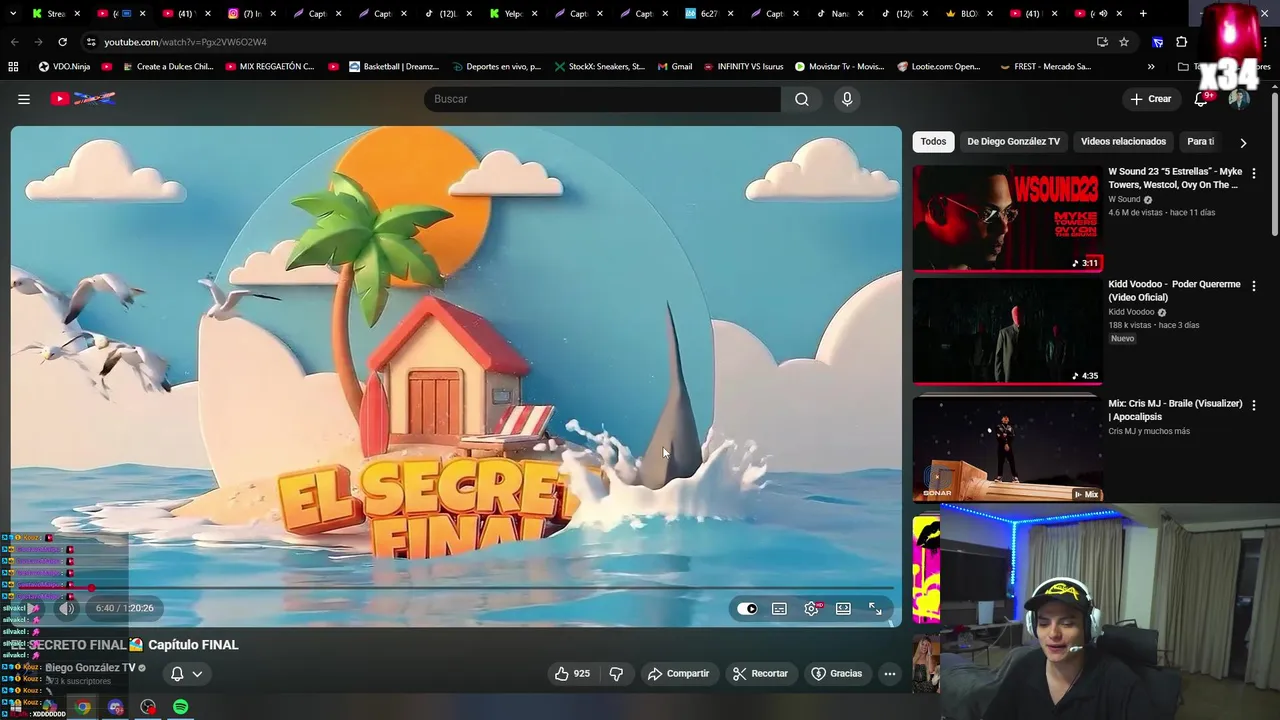This screenshot has height=720, width=1280.
Task: Open the INFINITY VS Isurus bookmark
Action: [x=744, y=67]
